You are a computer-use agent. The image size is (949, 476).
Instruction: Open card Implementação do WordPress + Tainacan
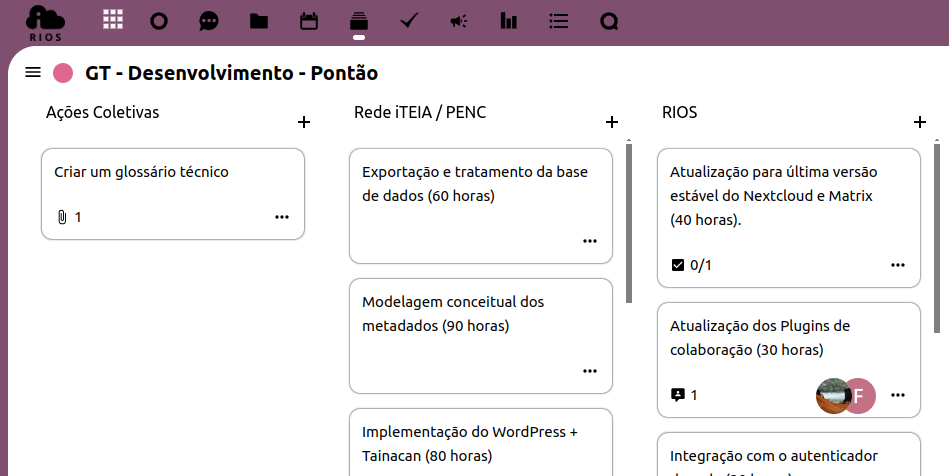(x=481, y=443)
